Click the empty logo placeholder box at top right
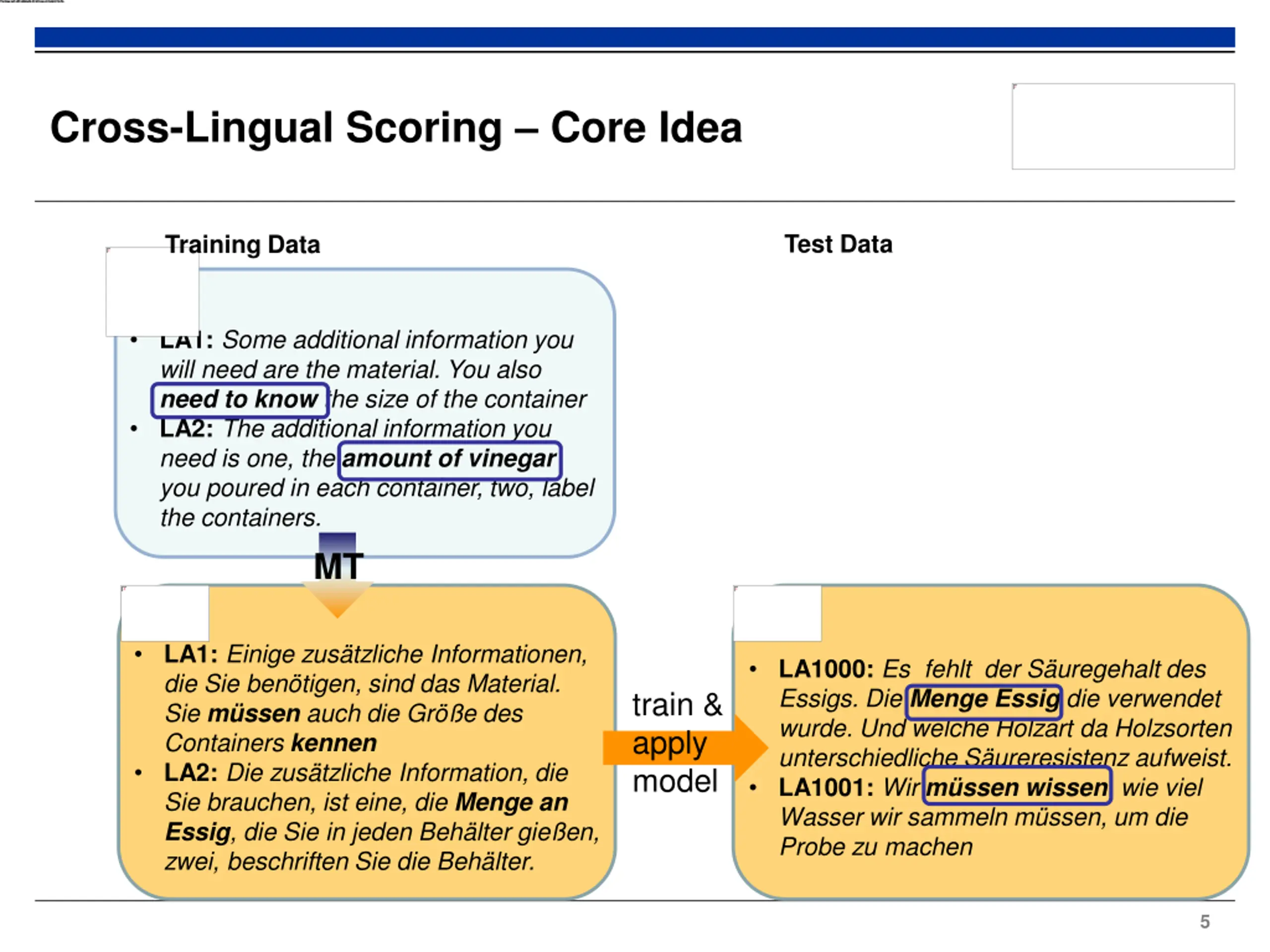This screenshot has height=952, width=1270. click(x=1123, y=126)
